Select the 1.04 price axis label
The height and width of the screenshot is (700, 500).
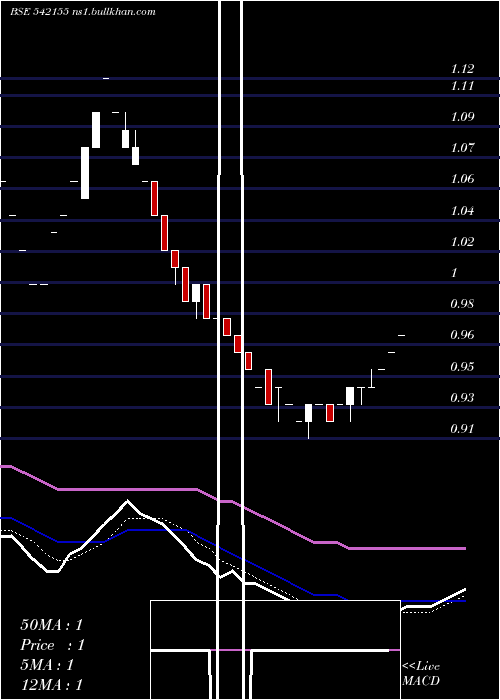[x=462, y=210]
